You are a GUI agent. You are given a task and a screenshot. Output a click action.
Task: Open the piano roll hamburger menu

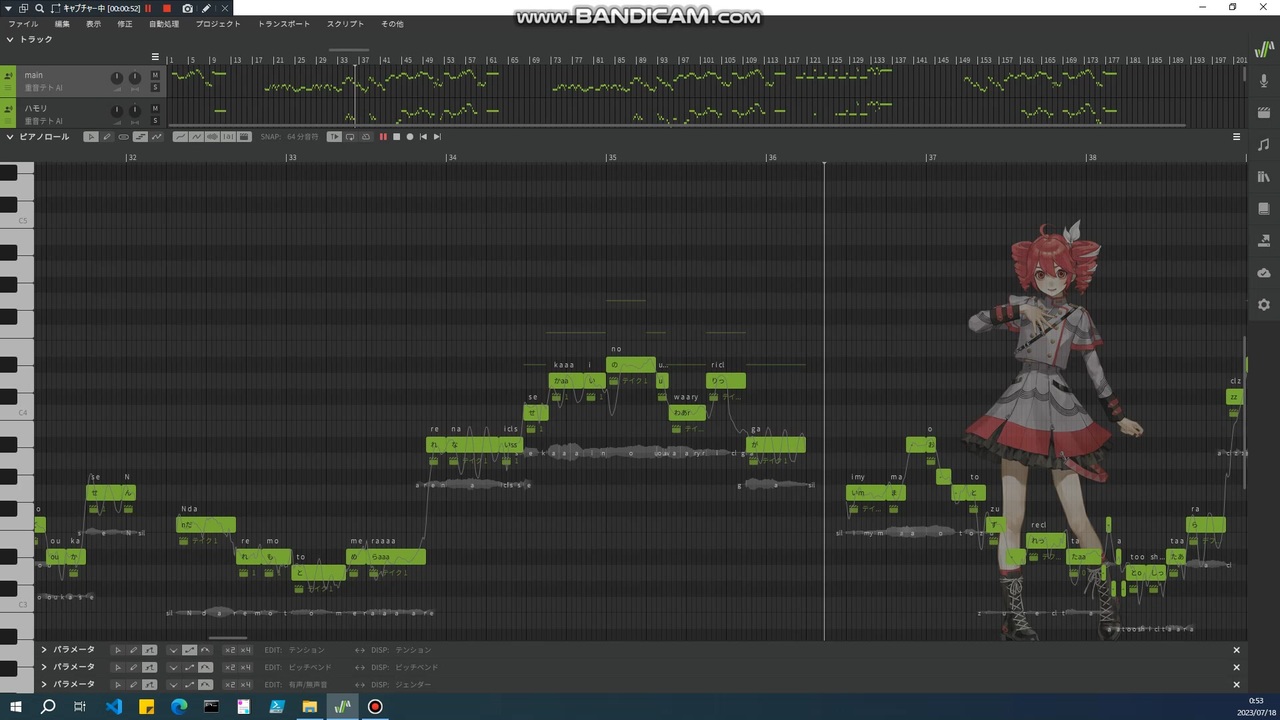1236,137
